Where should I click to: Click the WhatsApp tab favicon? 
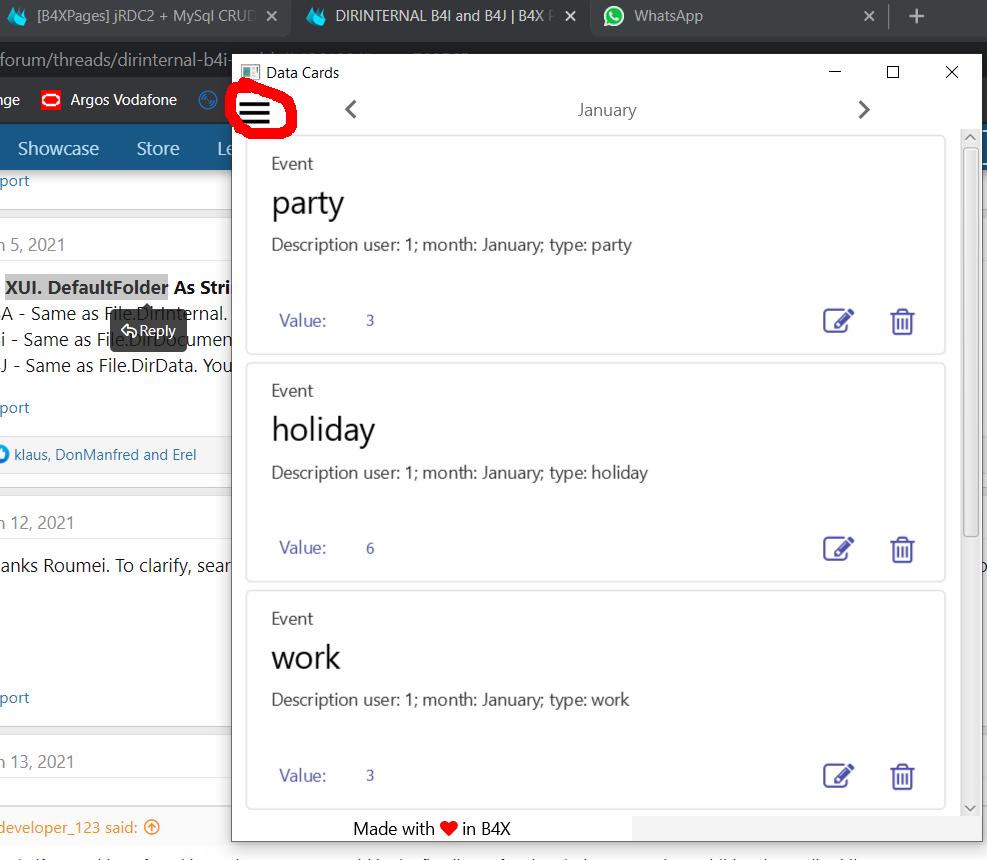pos(614,16)
